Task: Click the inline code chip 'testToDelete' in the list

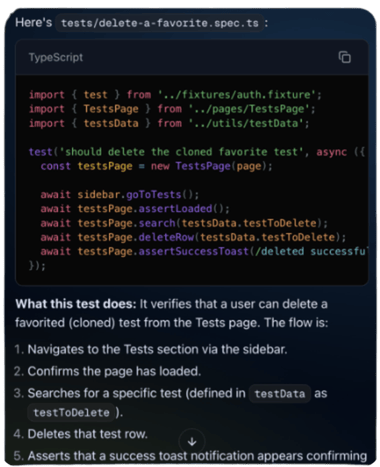Action: click(x=71, y=413)
